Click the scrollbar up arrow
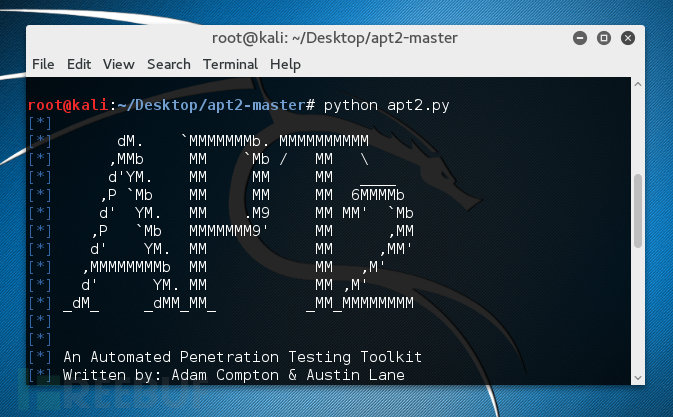This screenshot has width=673, height=417. tap(638, 85)
